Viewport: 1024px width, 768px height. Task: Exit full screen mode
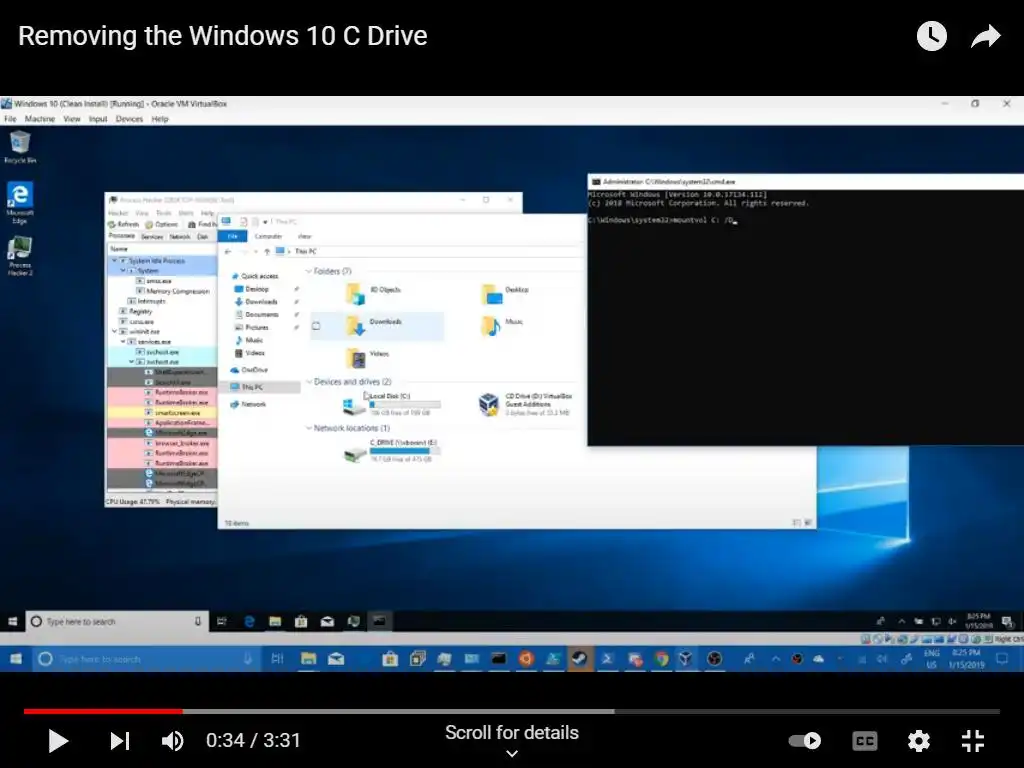point(973,741)
